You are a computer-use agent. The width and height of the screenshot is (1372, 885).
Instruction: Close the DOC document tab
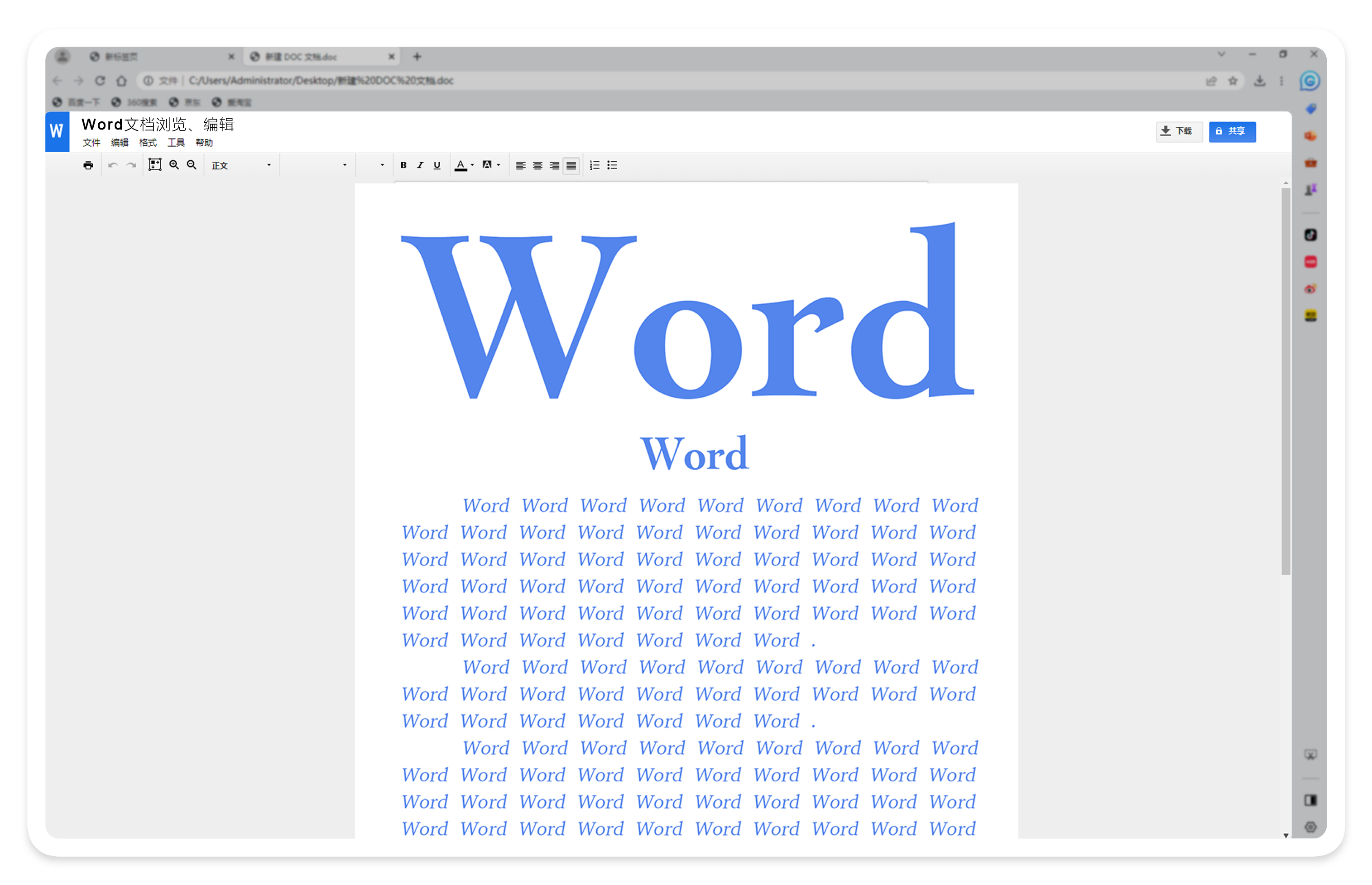click(x=392, y=56)
